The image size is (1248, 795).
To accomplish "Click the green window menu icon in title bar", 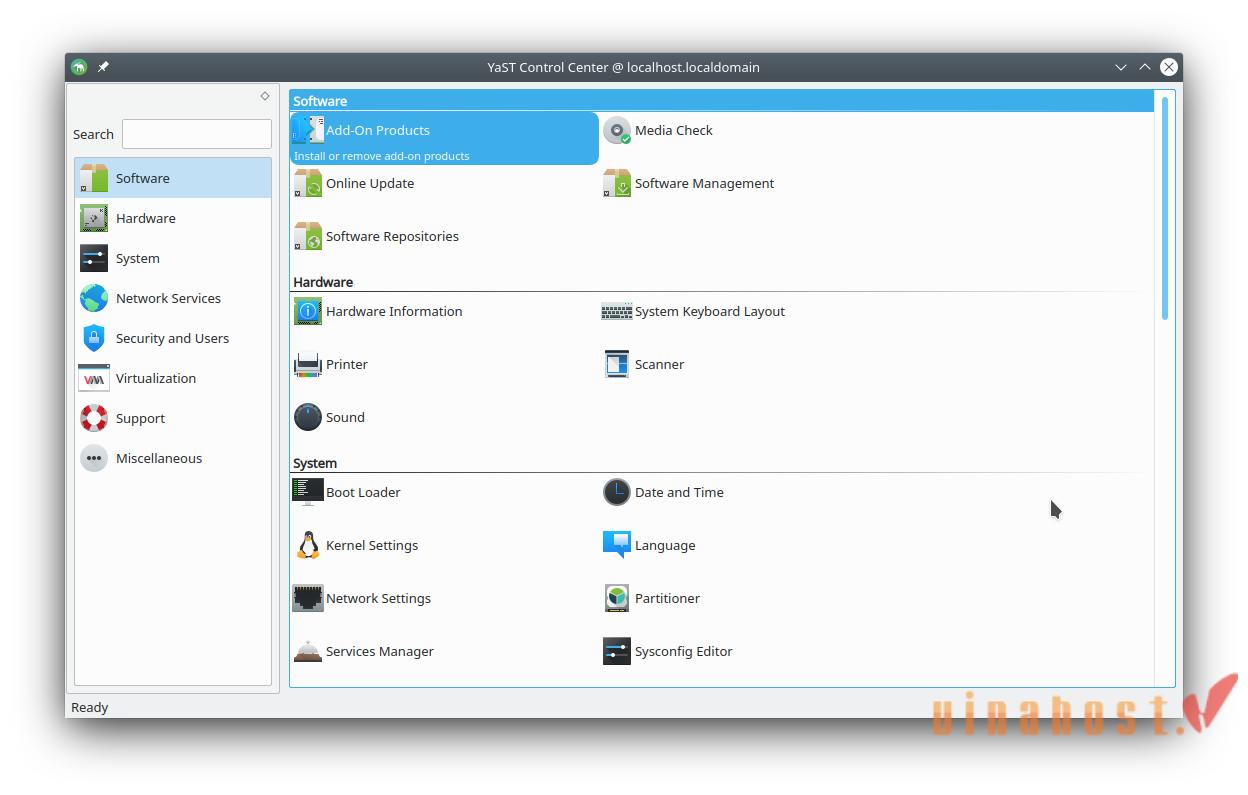I will [79, 67].
